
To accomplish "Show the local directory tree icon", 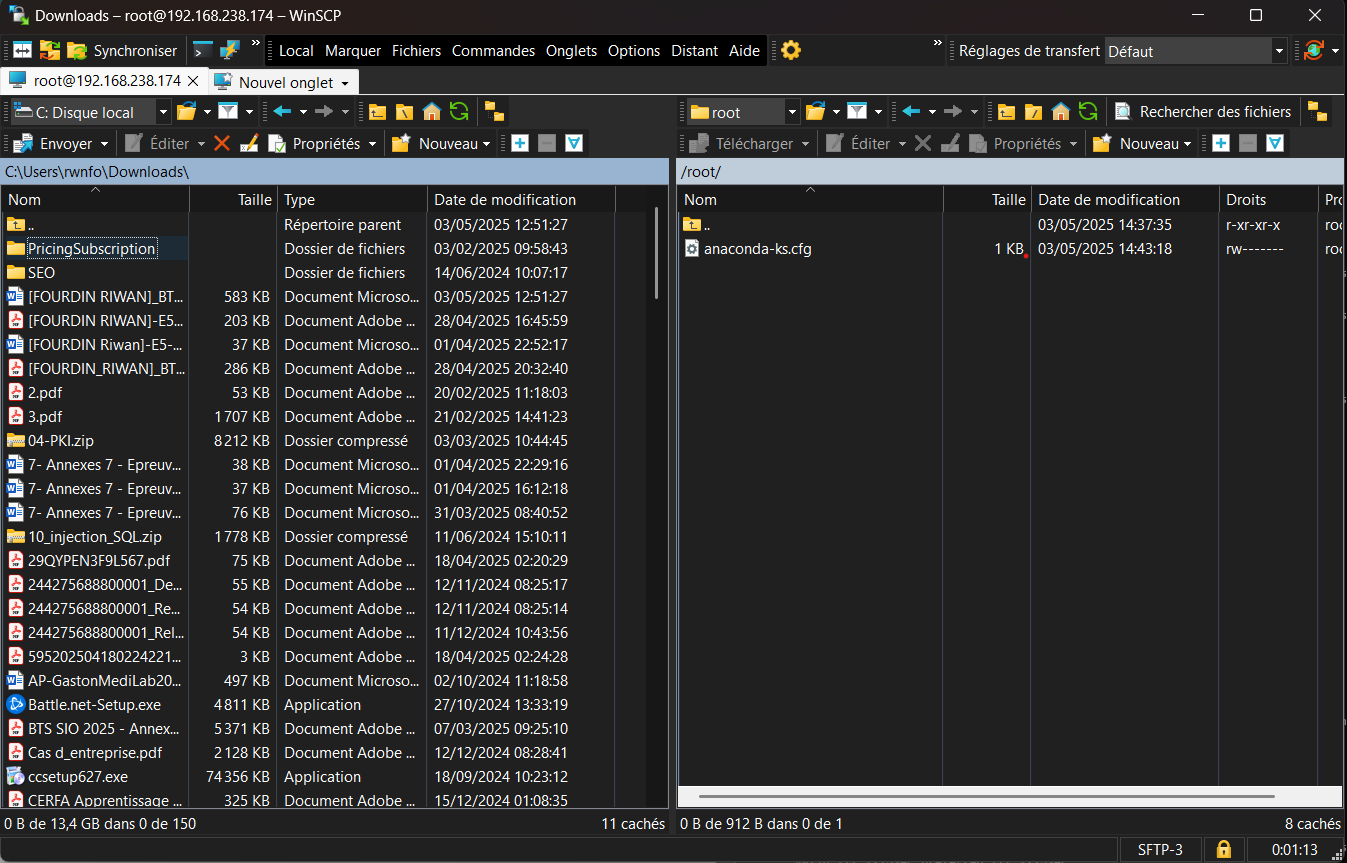I will (494, 112).
